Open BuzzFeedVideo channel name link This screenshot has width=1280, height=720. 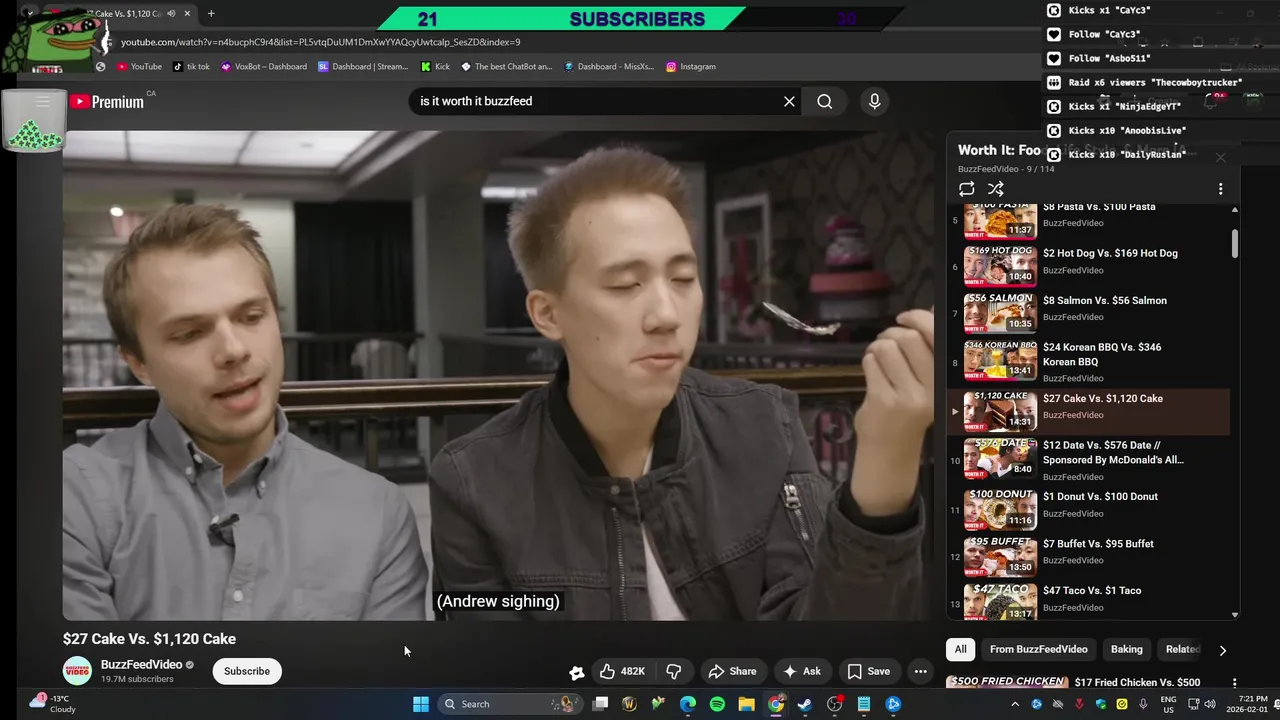click(x=141, y=665)
